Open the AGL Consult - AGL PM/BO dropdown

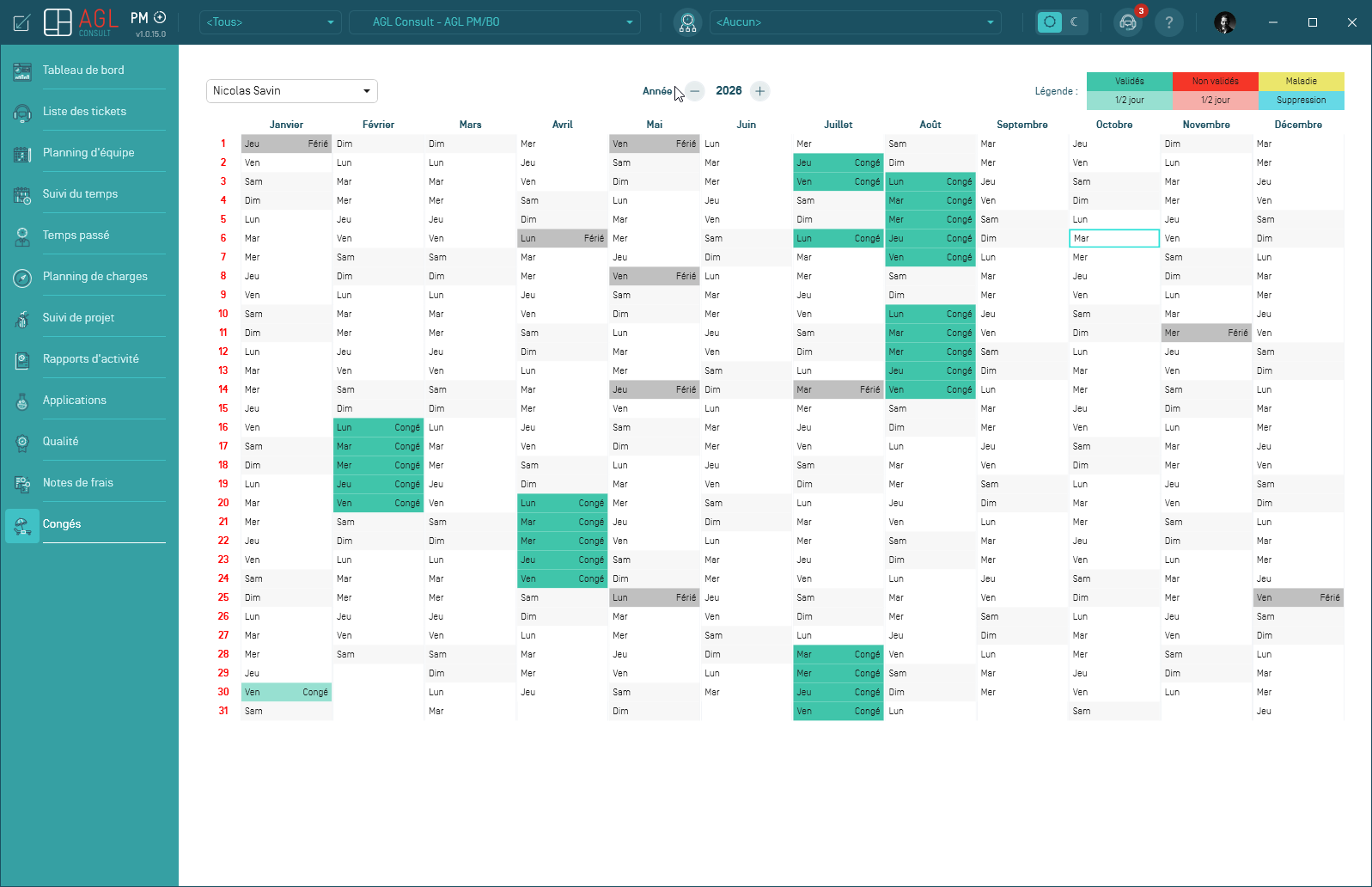[495, 22]
